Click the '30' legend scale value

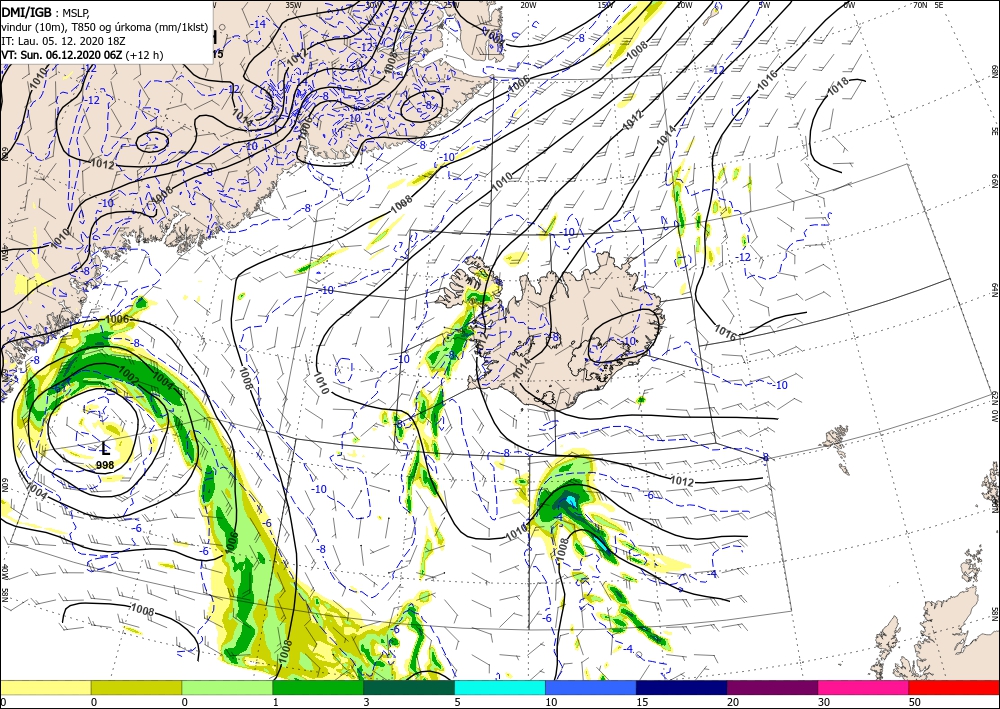pyautogui.click(x=824, y=702)
